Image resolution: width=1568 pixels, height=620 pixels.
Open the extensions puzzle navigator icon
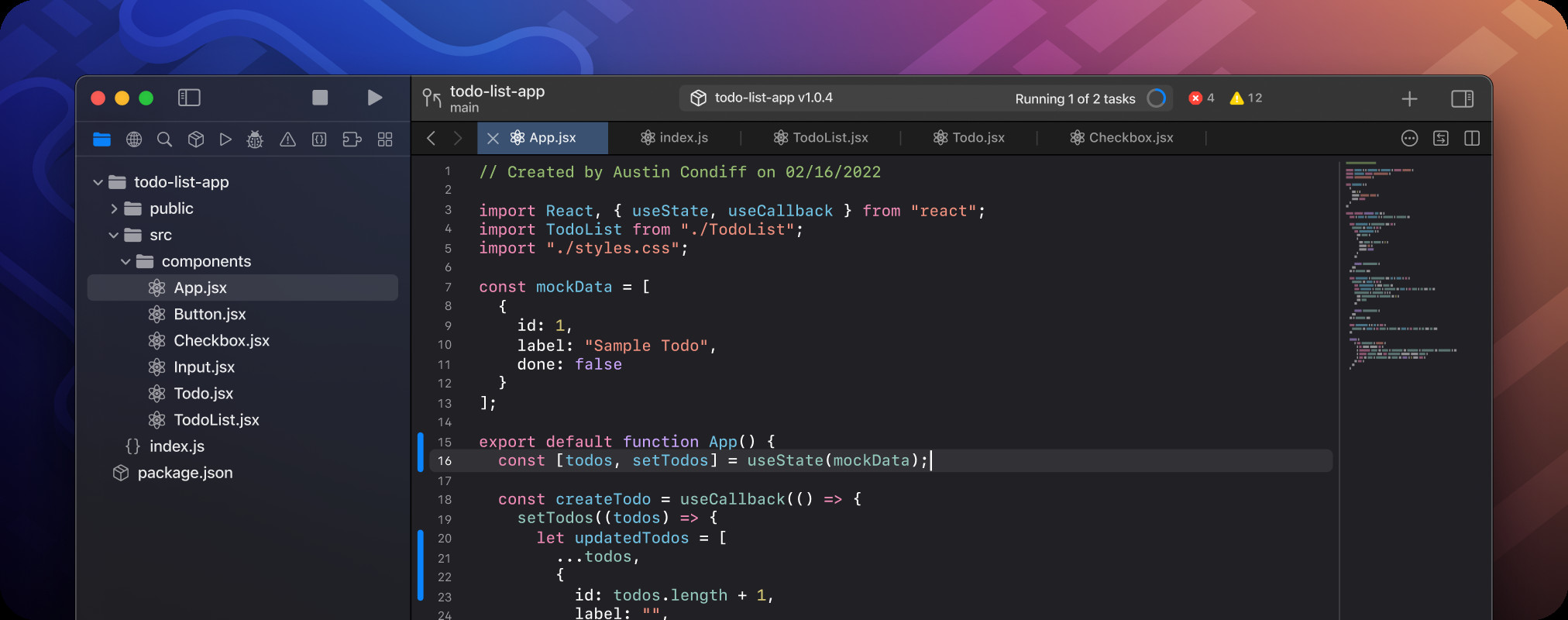point(352,139)
